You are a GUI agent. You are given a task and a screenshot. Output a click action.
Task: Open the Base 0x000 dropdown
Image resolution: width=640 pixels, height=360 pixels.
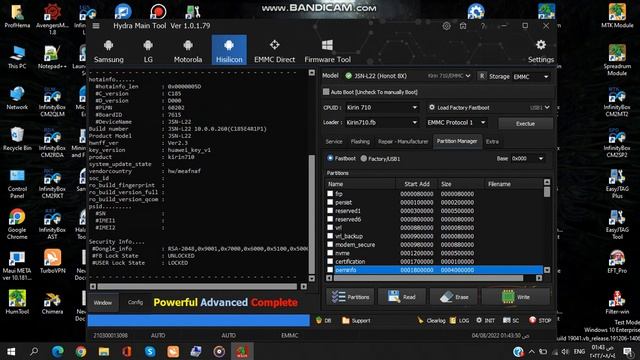(541, 158)
